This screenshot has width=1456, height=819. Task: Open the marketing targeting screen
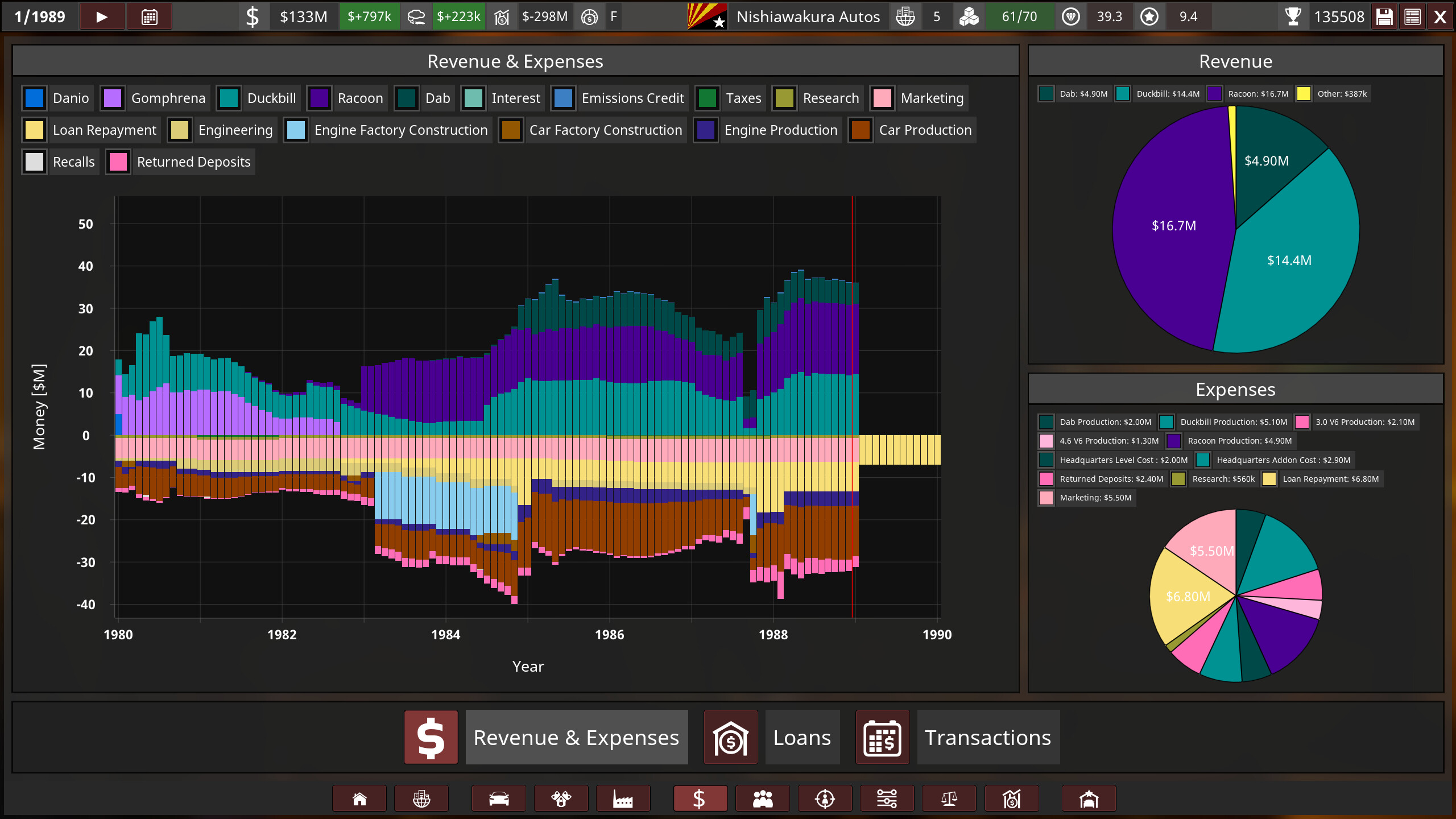click(x=826, y=799)
